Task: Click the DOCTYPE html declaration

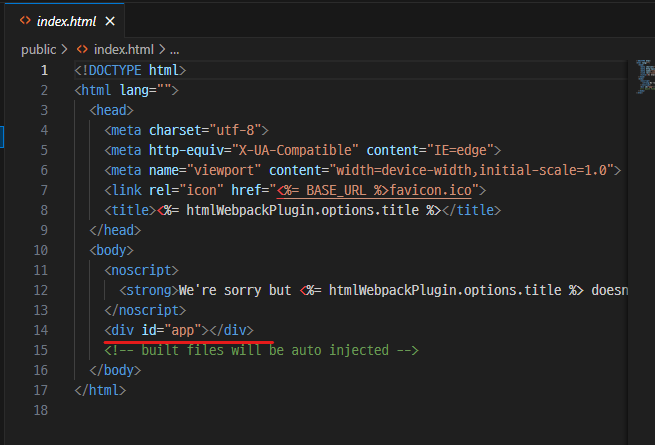Action: (x=130, y=70)
